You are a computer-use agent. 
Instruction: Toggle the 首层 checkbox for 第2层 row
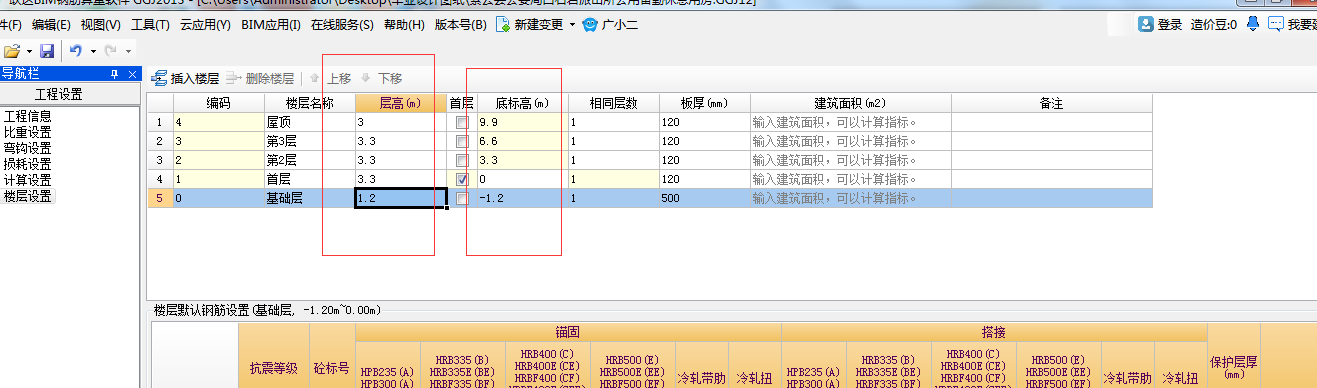coord(461,160)
